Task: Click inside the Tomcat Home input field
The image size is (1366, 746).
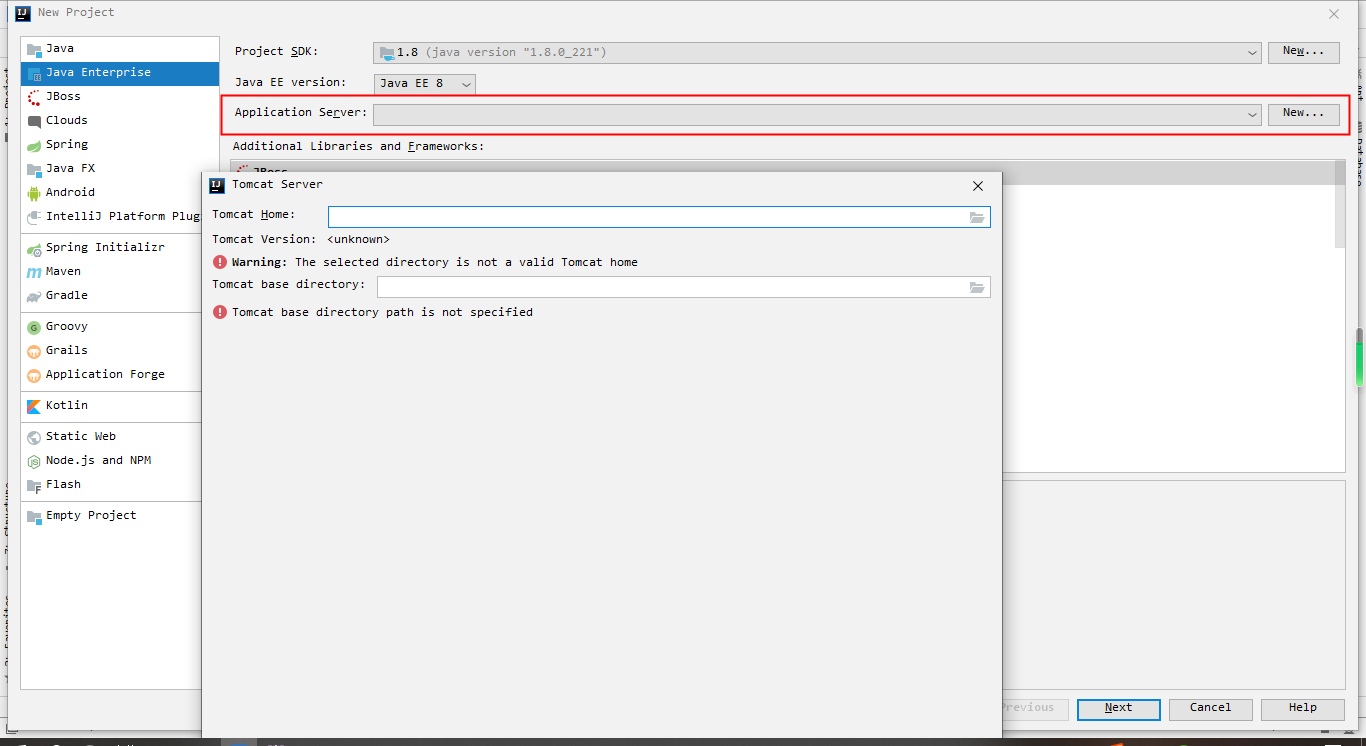Action: click(x=650, y=217)
